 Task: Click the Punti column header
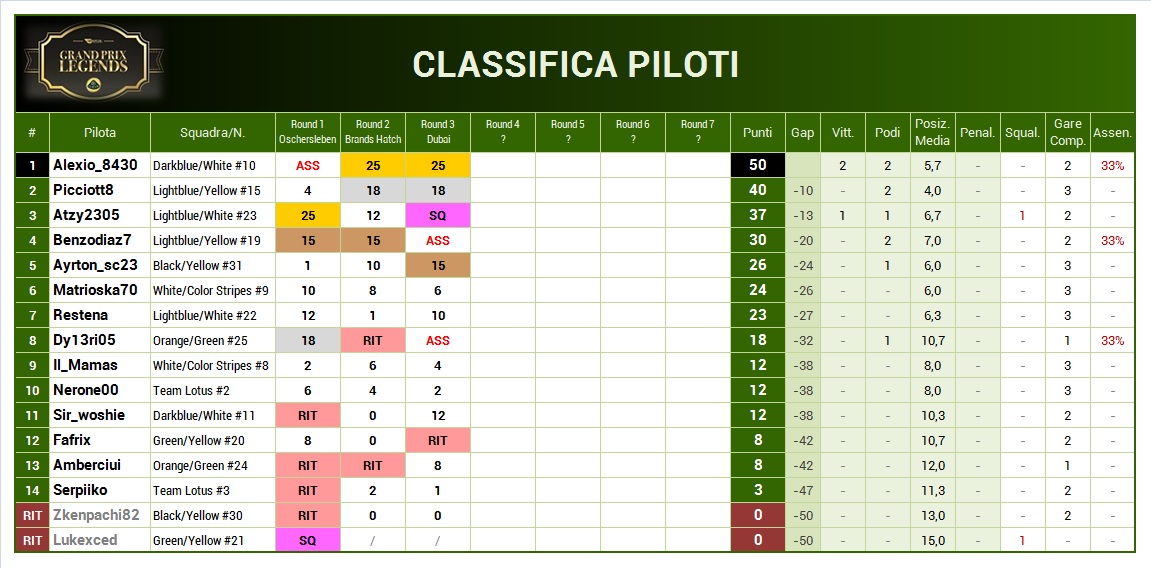click(758, 133)
